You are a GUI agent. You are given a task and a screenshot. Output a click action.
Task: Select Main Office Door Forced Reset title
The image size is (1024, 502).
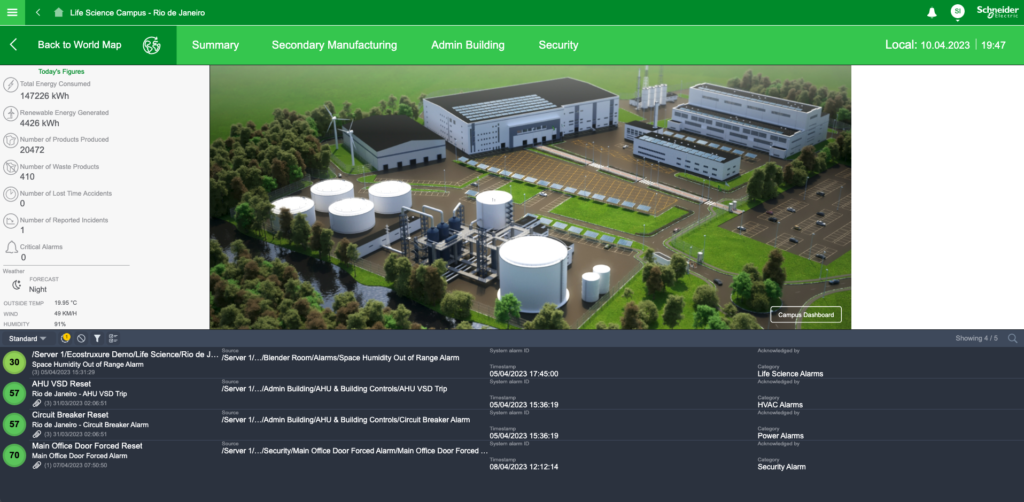[87, 445]
